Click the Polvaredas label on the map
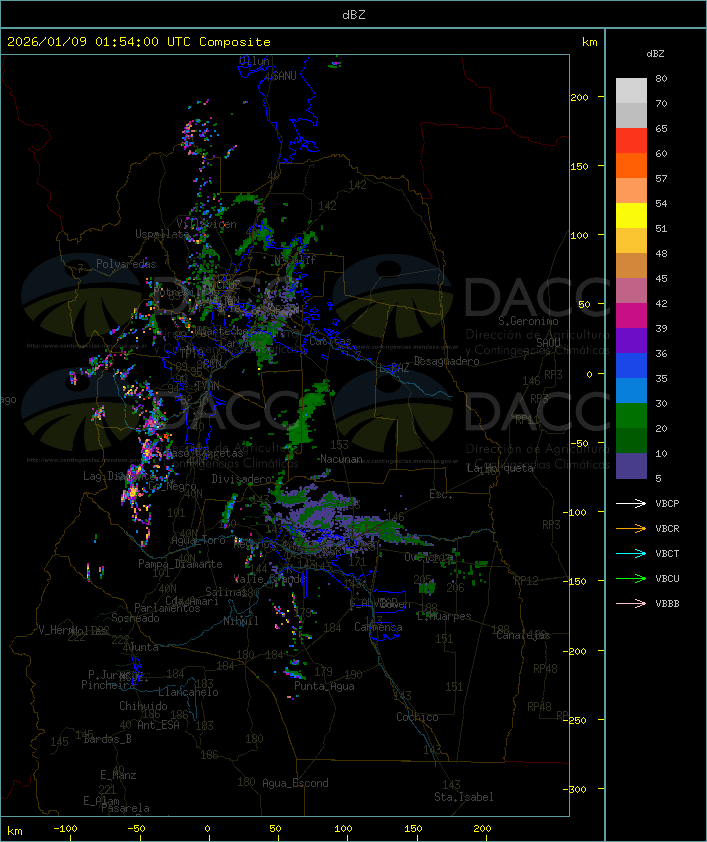This screenshot has height=842, width=707. coord(126,264)
